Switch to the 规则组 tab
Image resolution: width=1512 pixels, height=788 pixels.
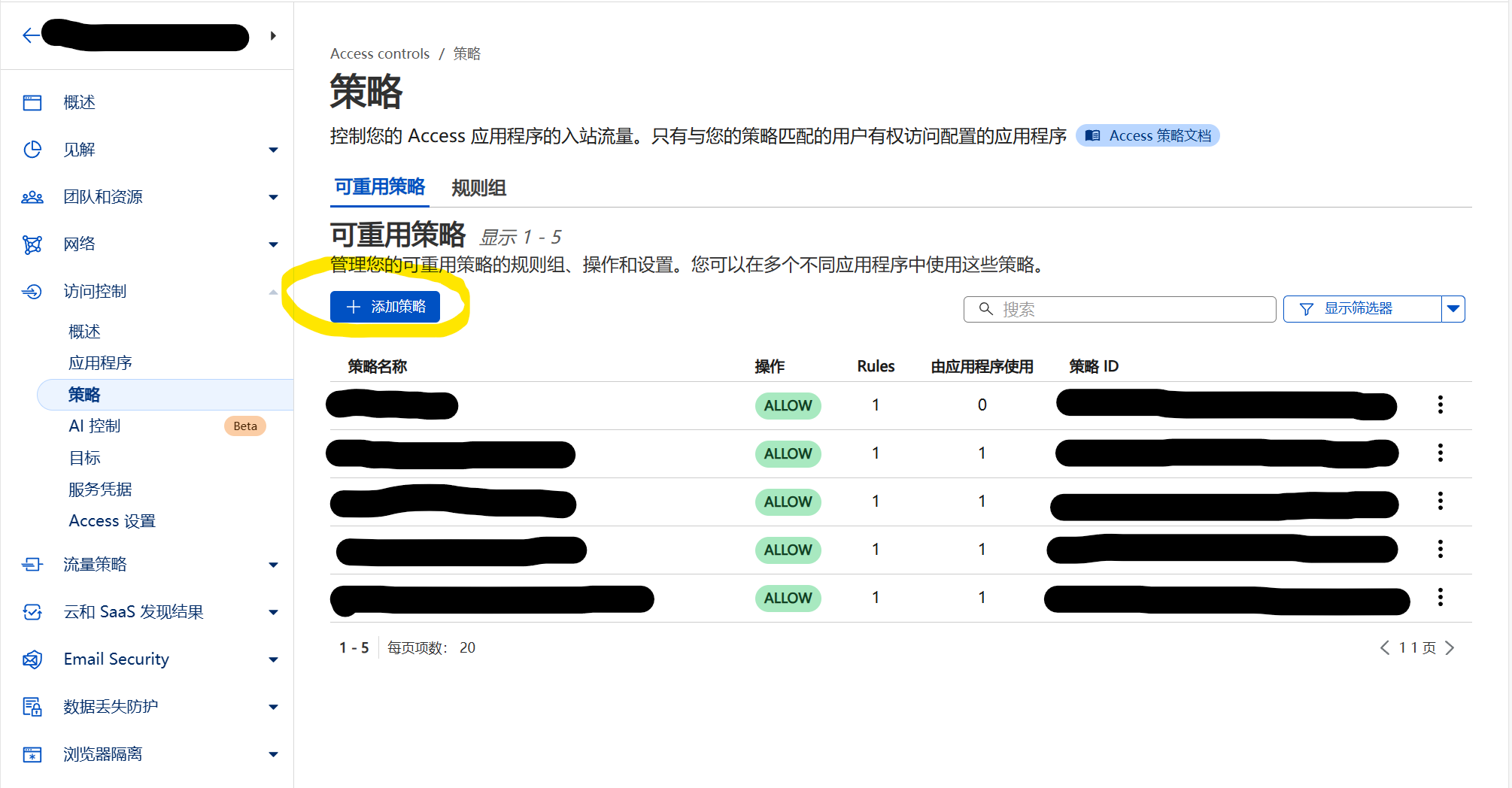[478, 188]
